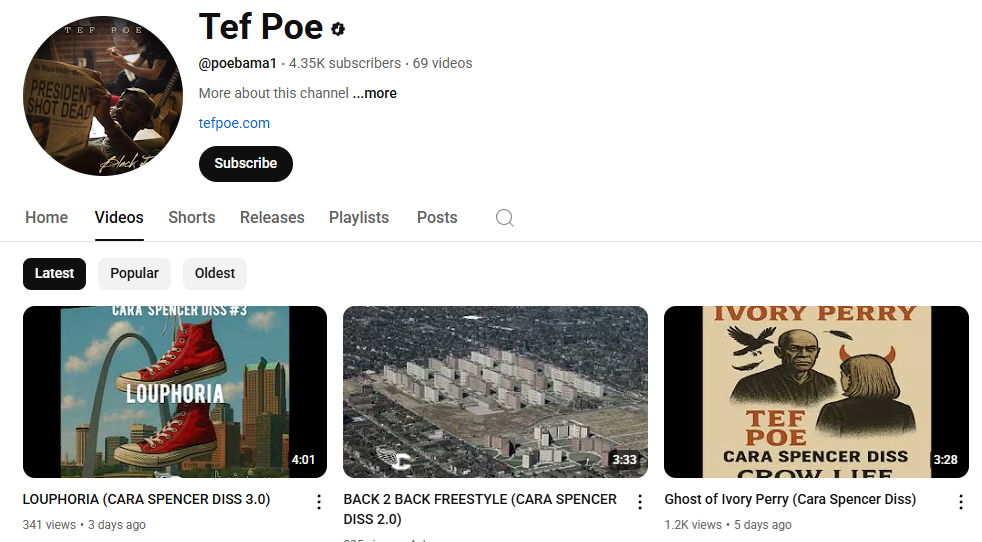982x542 pixels.
Task: Open the Playlists tab
Action: (x=359, y=217)
